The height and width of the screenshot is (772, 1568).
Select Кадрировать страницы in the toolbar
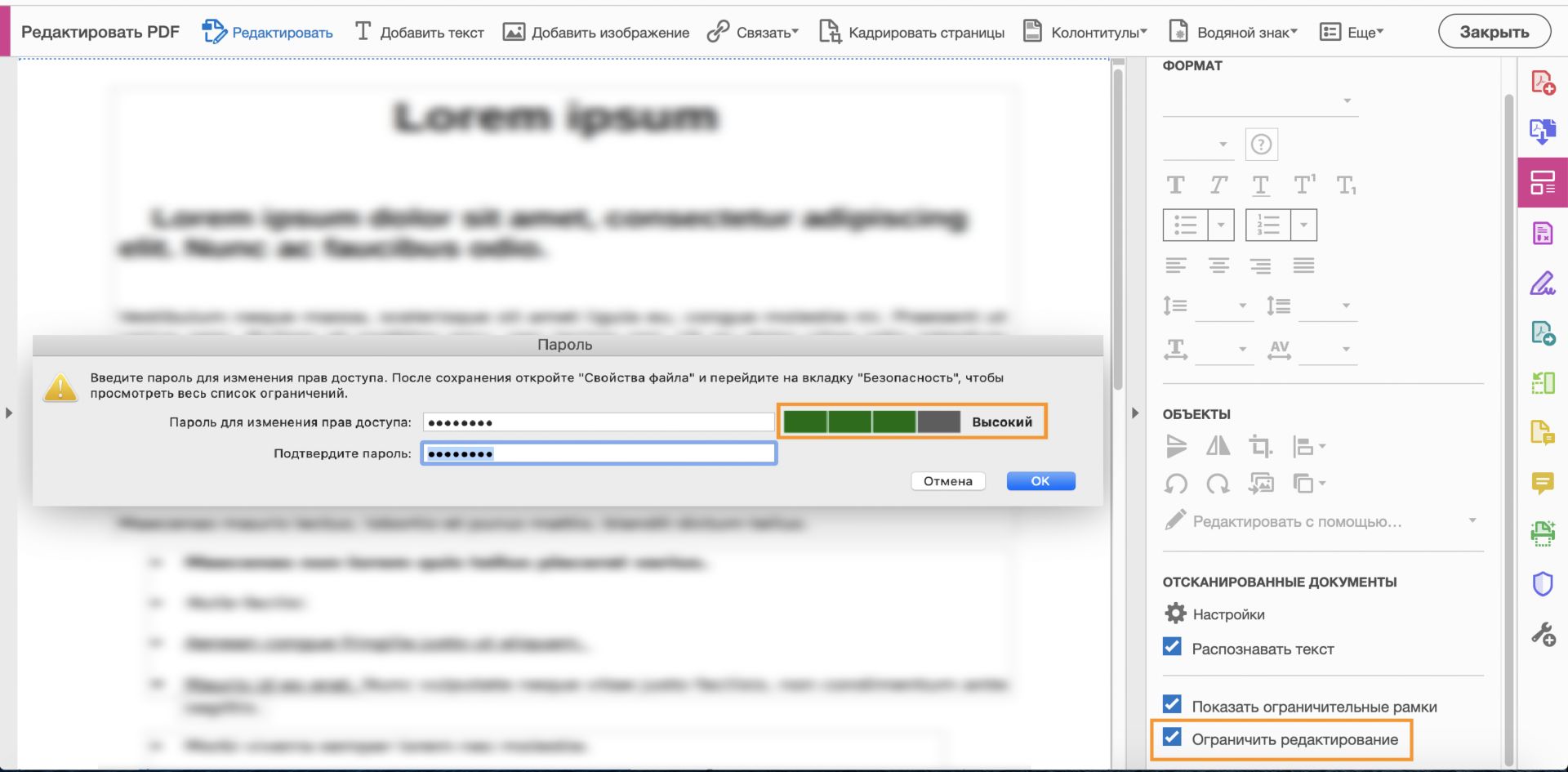point(911,32)
